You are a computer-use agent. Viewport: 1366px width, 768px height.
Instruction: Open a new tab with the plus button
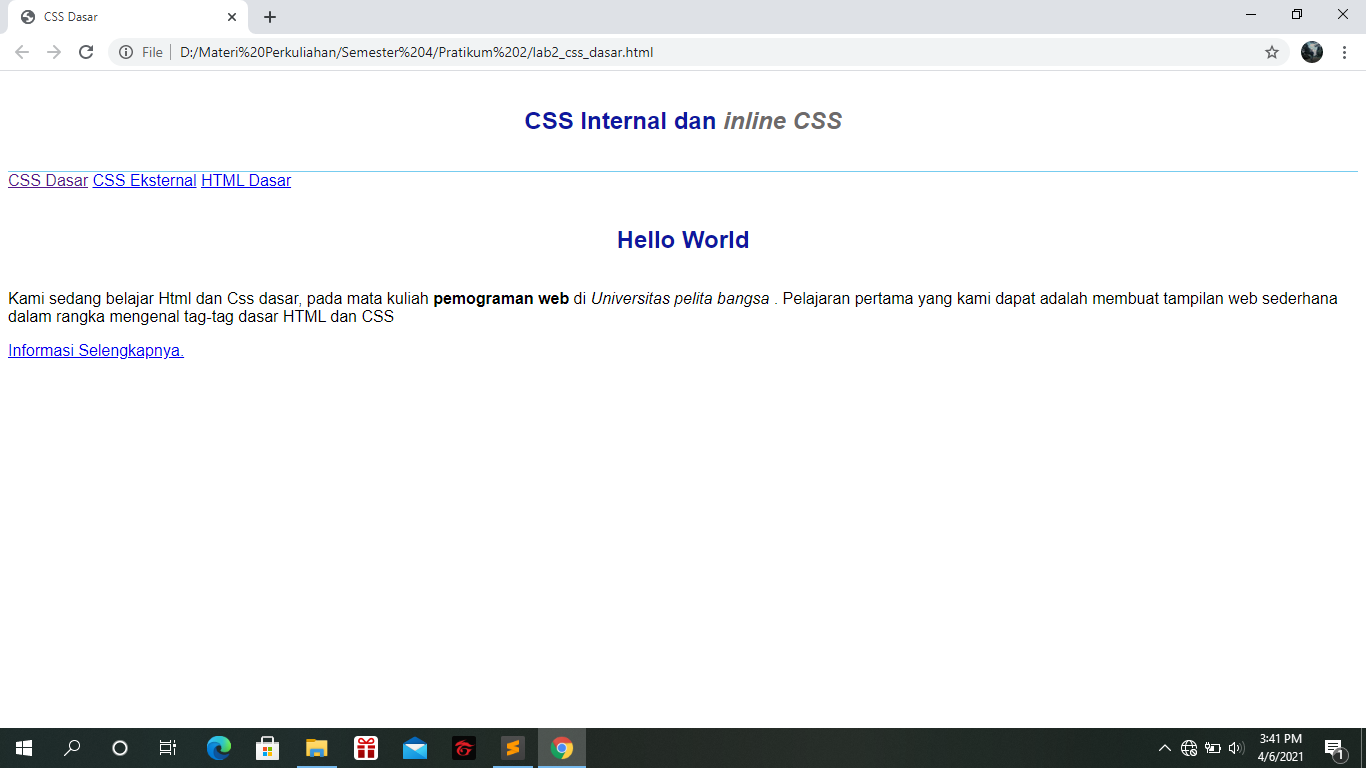(x=270, y=17)
